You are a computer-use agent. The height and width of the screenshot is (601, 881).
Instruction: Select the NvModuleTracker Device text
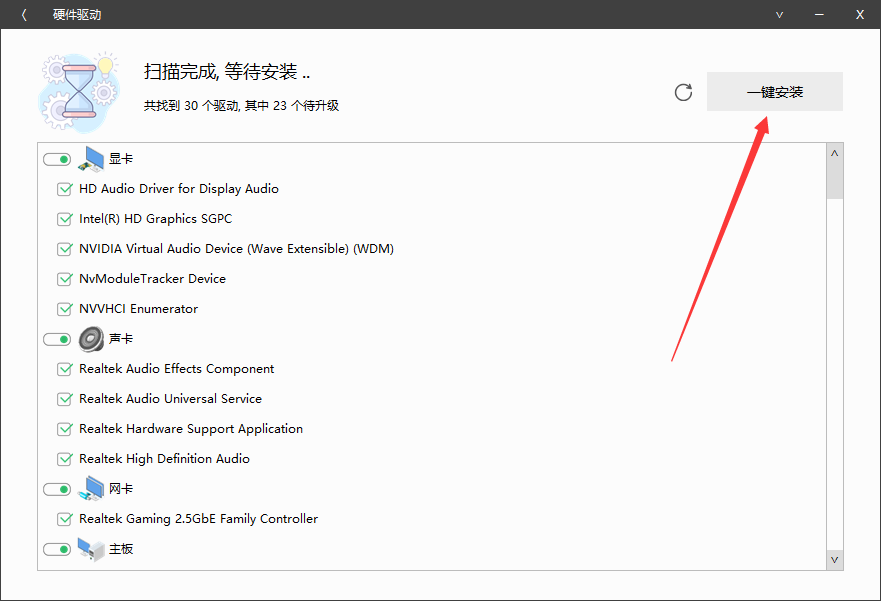tap(152, 279)
